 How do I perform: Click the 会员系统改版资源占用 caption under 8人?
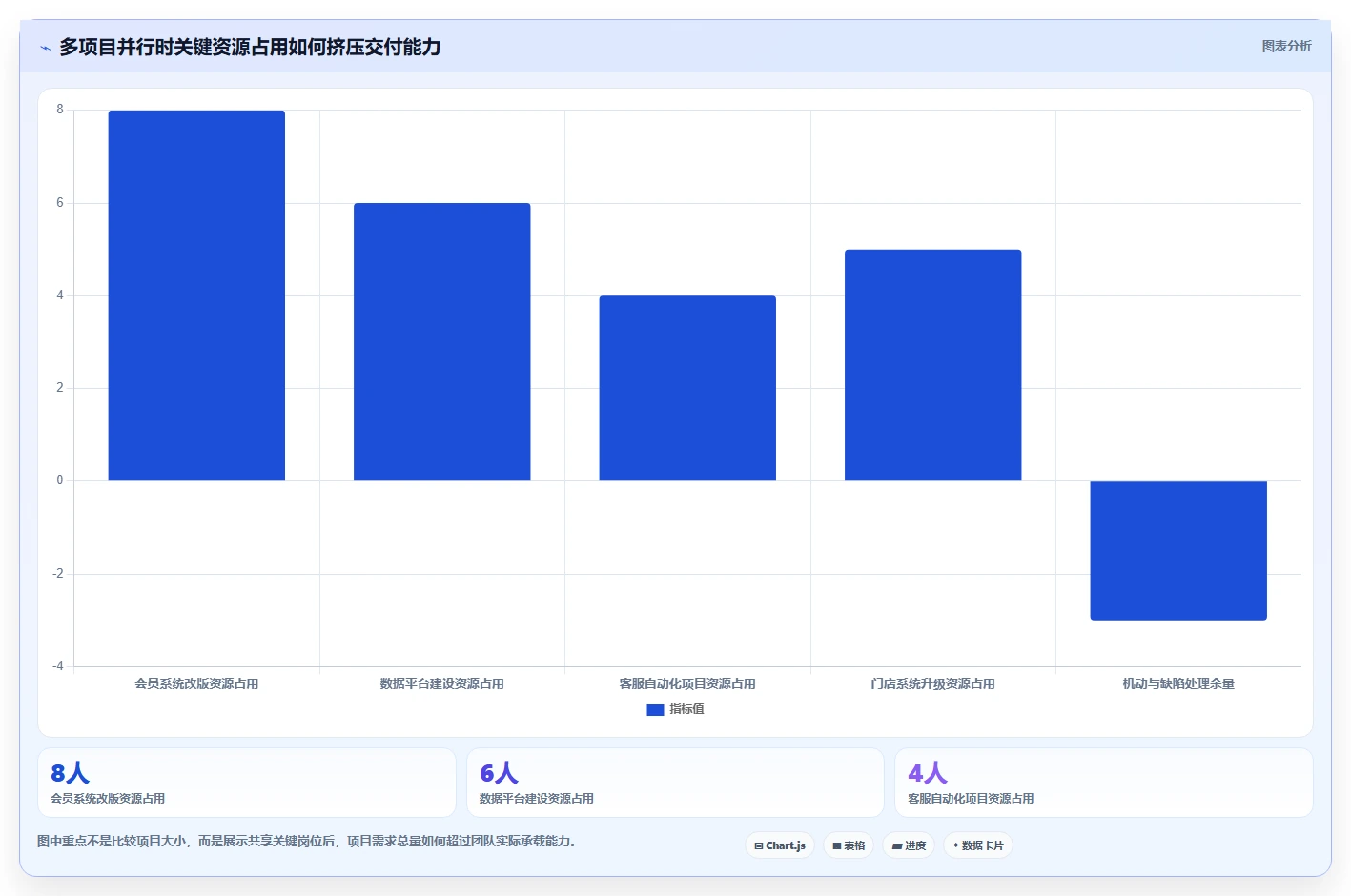(x=108, y=799)
